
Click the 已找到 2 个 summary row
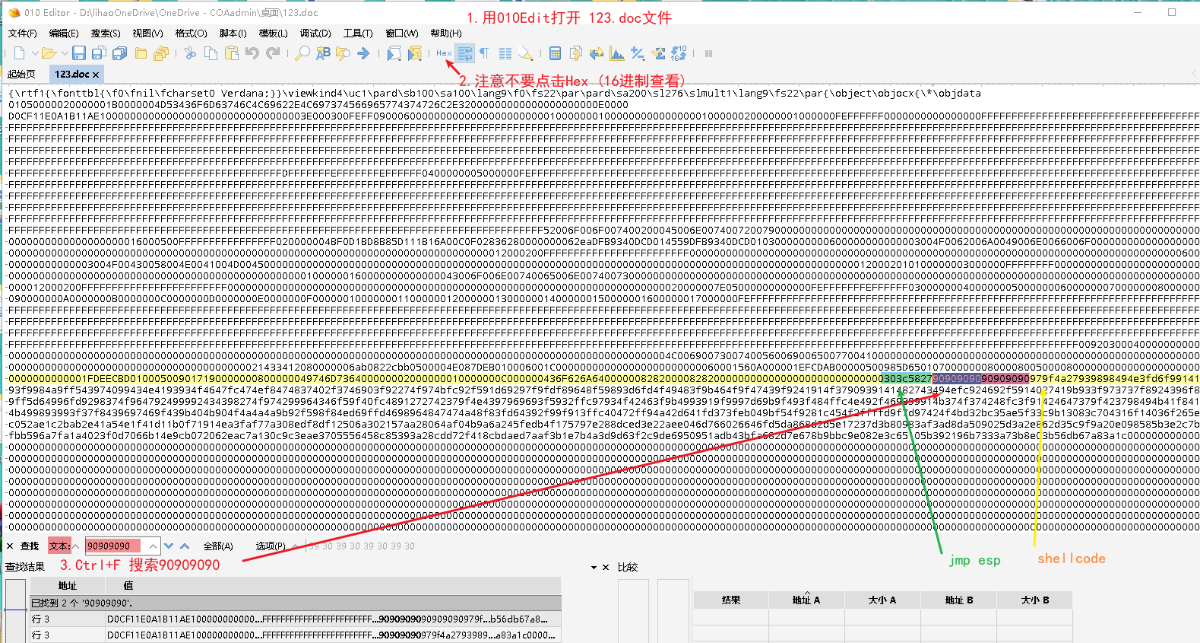pyautogui.click(x=294, y=603)
